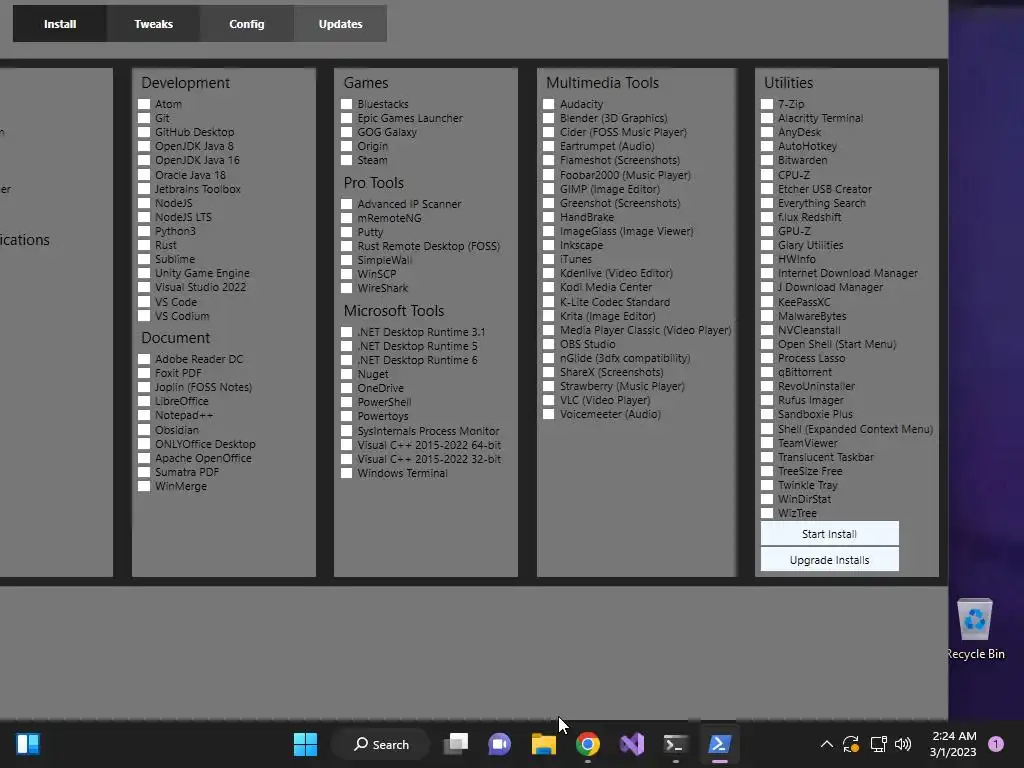This screenshot has height=768, width=1024.
Task: Open the network tray icon
Action: pyautogui.click(x=878, y=744)
